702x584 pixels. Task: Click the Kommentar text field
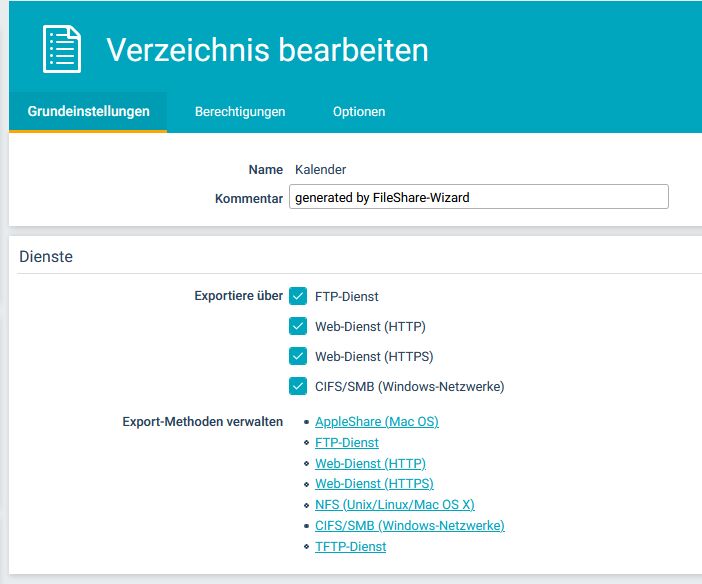[478, 197]
